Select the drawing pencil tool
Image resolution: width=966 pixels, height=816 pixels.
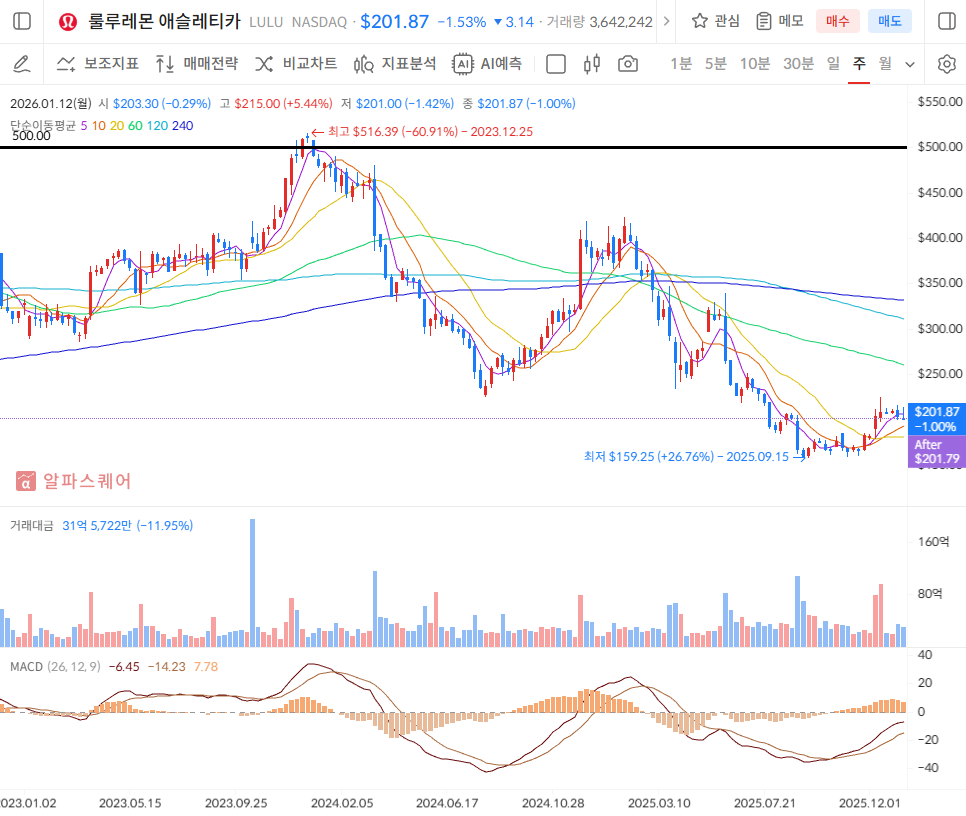[22, 64]
